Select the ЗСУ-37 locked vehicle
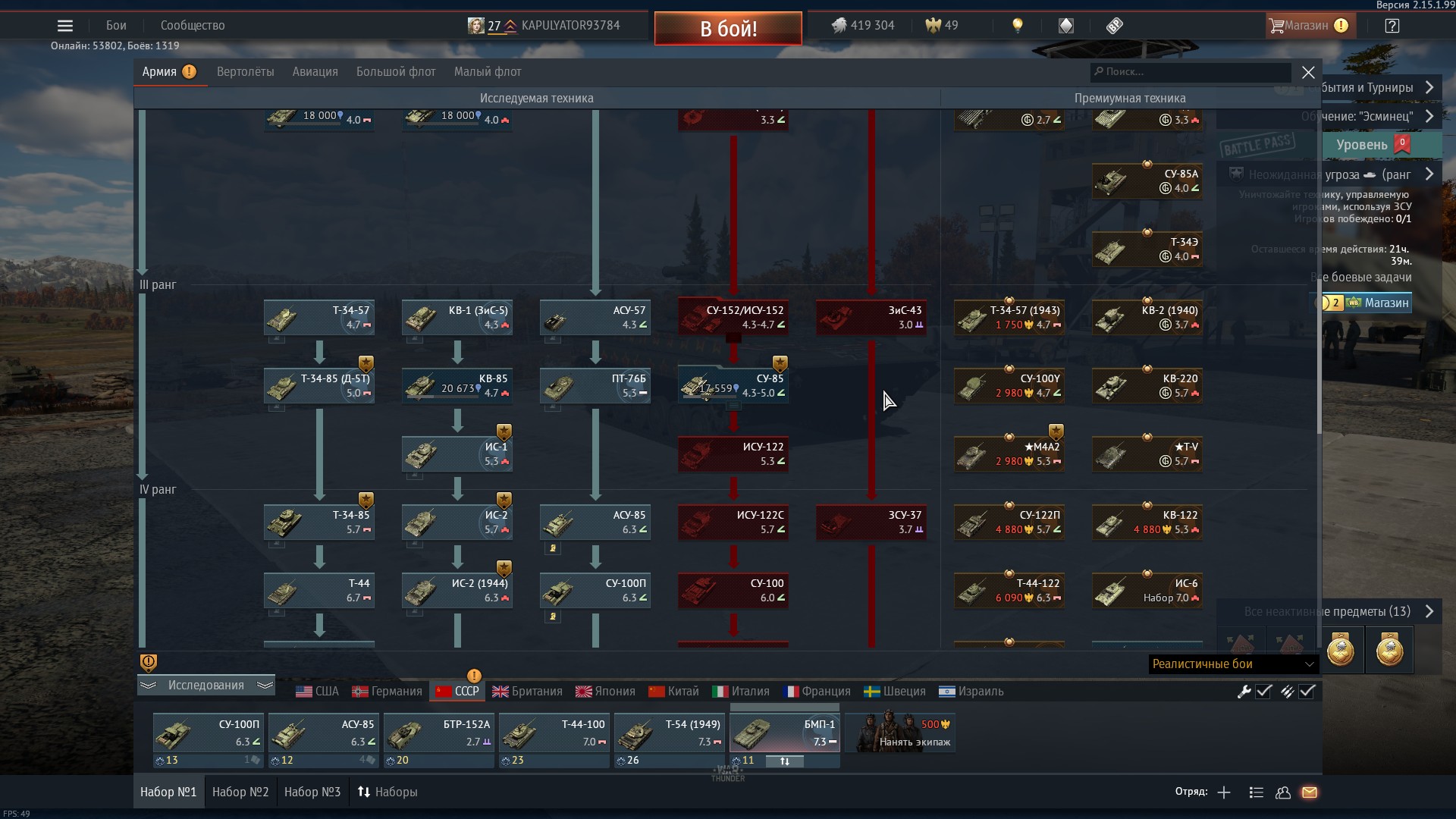 [x=871, y=522]
